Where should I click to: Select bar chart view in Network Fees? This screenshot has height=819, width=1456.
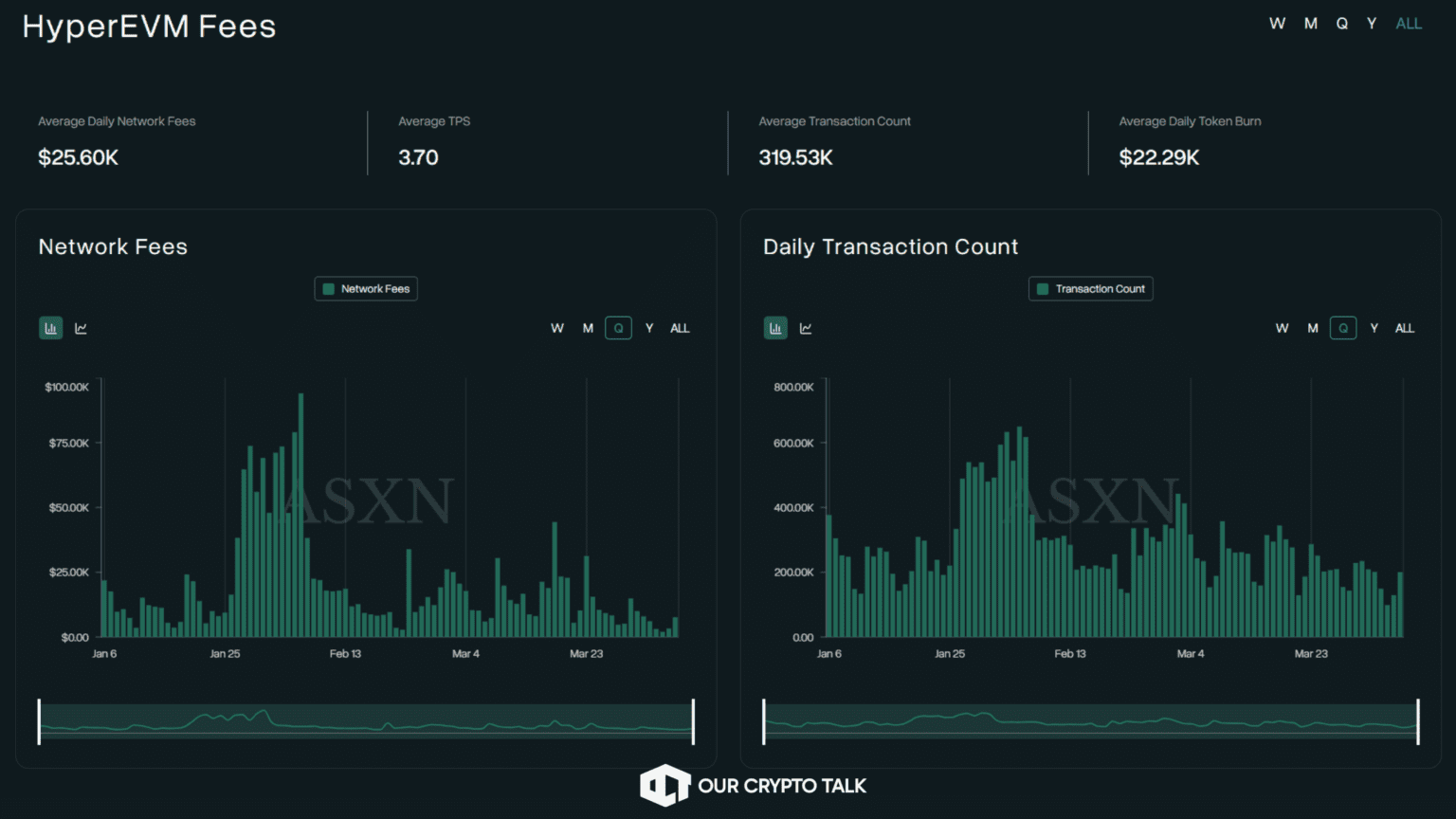pos(51,328)
